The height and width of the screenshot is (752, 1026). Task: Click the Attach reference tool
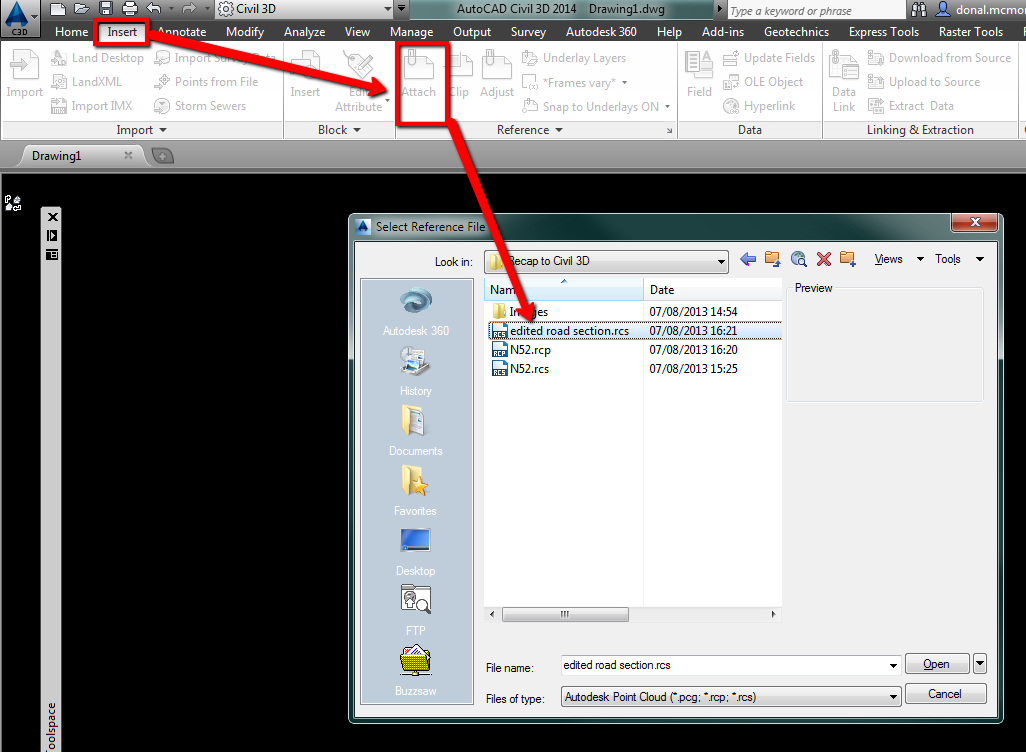tap(418, 74)
